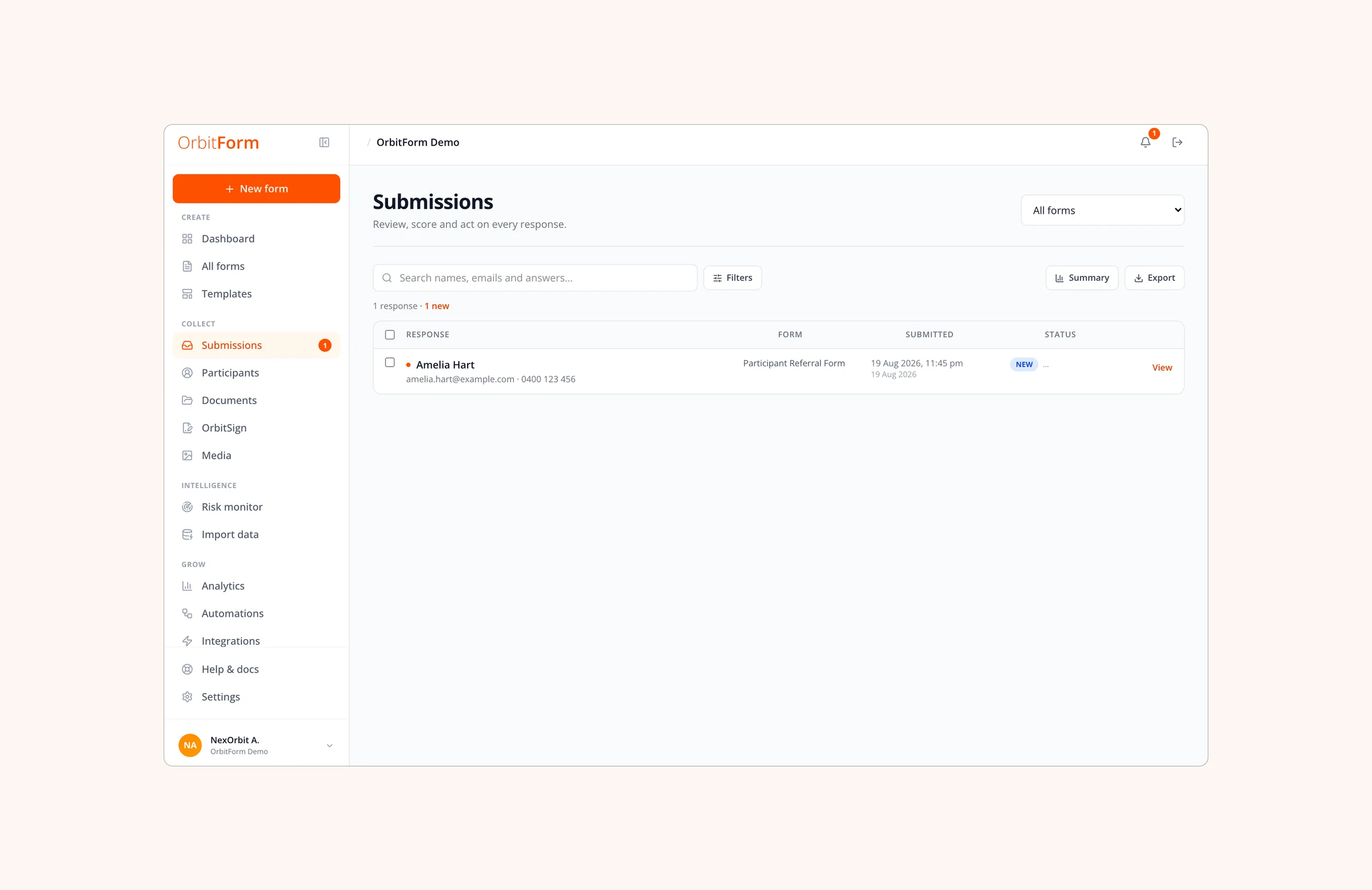
Task: Click the Risk monitor radar icon
Action: click(x=188, y=507)
